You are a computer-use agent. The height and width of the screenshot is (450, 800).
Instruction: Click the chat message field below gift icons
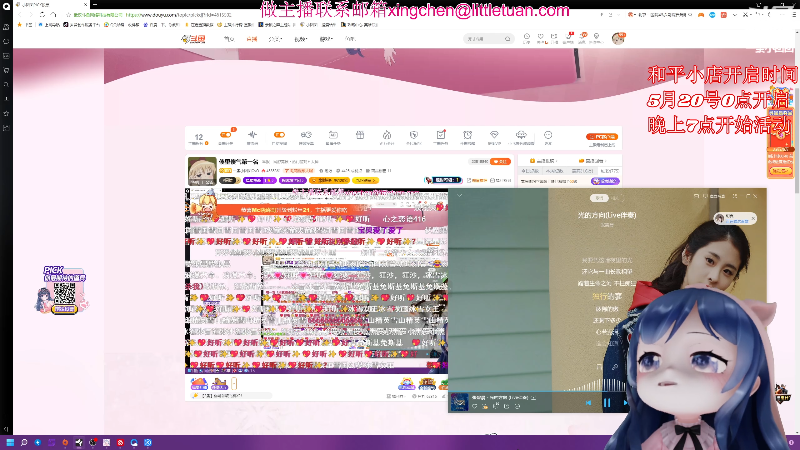point(231,395)
